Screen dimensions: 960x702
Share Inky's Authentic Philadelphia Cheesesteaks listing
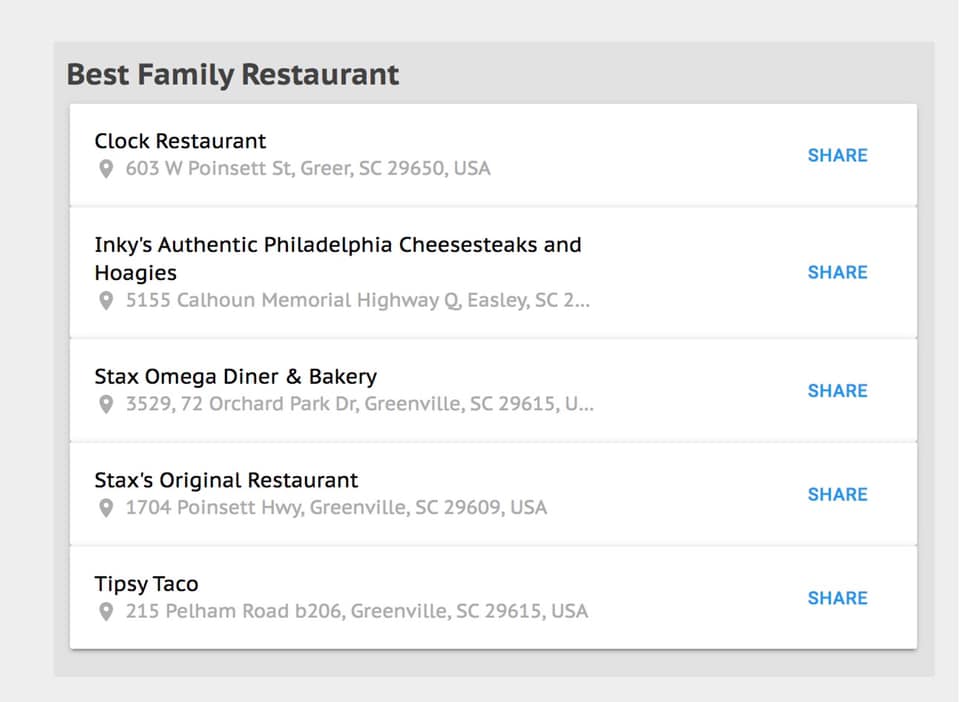(x=838, y=272)
